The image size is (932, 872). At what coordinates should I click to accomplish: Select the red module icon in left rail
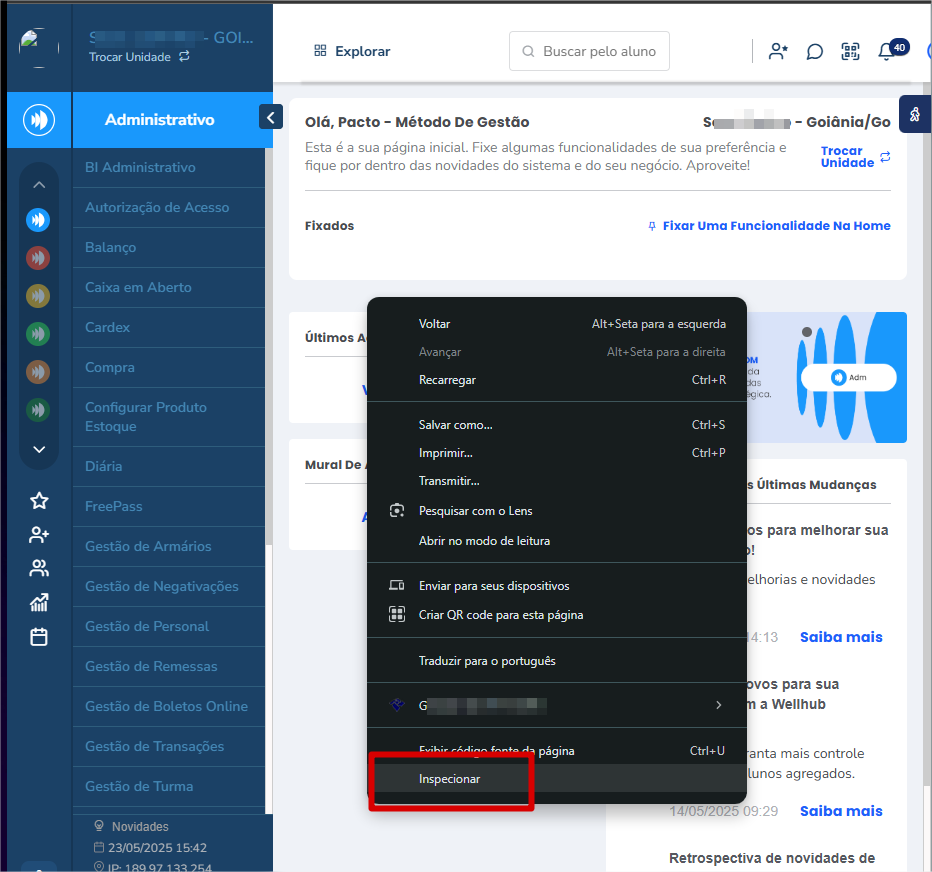click(x=38, y=258)
